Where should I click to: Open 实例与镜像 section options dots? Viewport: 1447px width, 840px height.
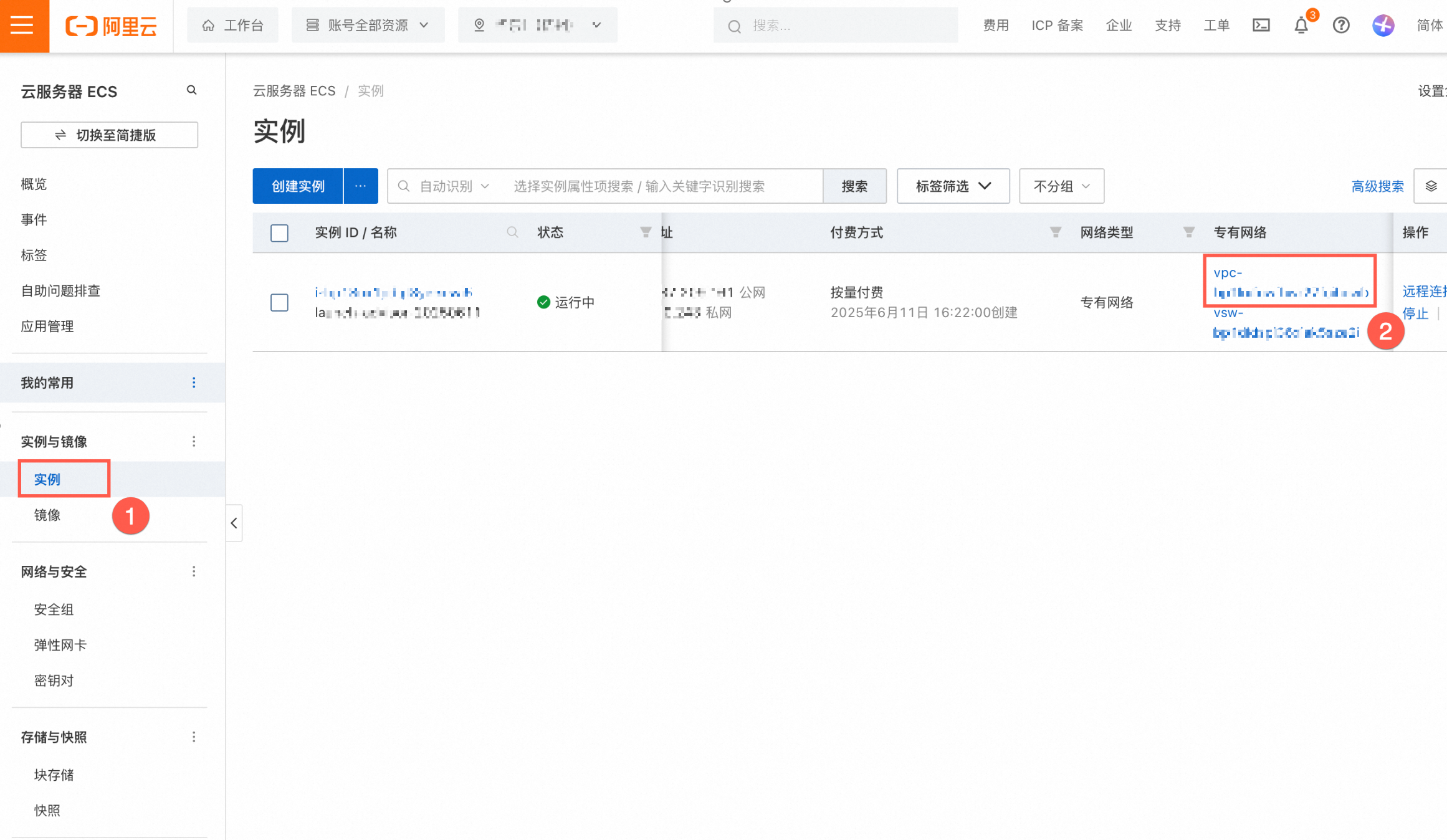(194, 442)
